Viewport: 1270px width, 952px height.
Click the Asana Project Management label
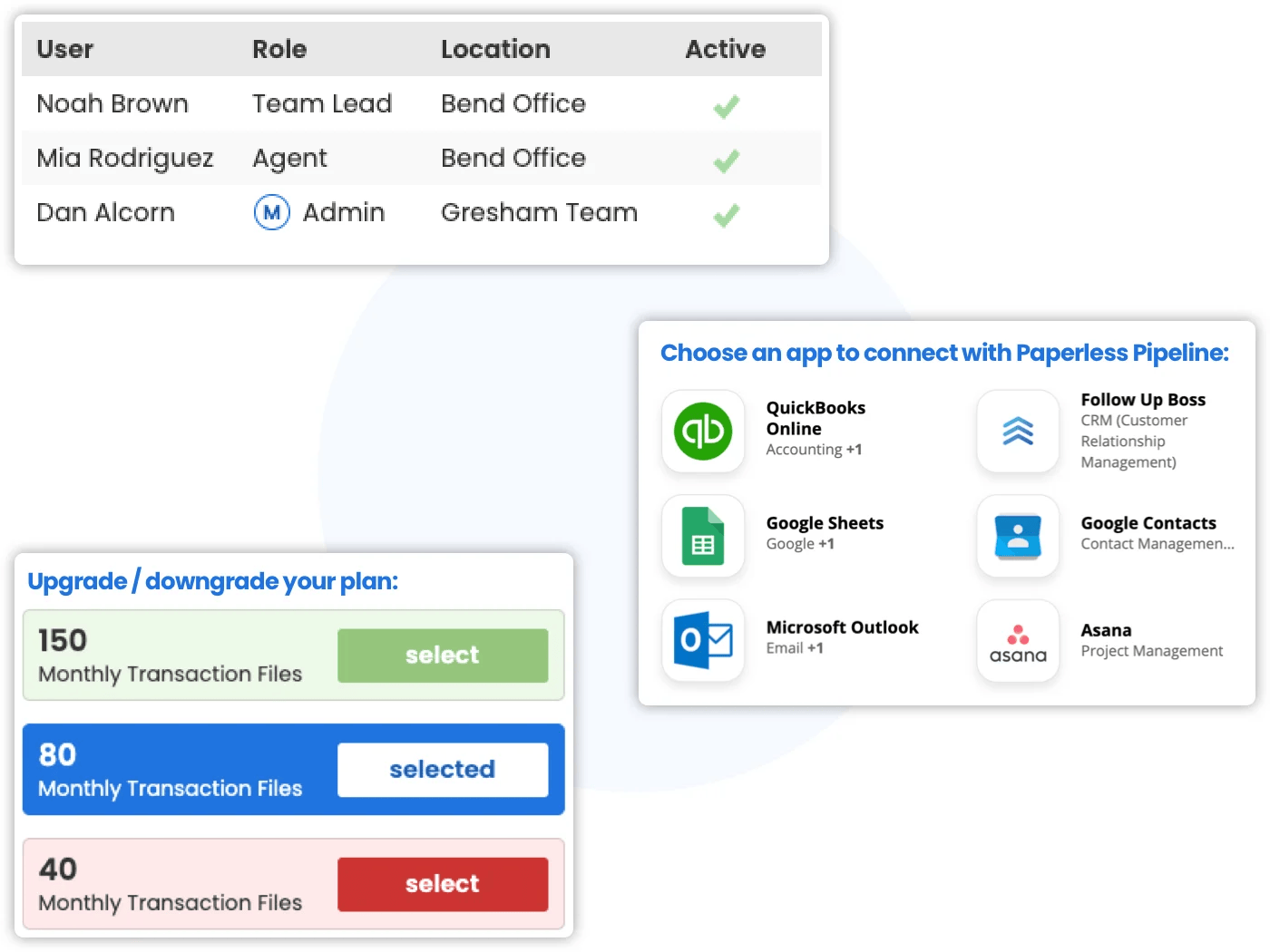coord(1151,651)
